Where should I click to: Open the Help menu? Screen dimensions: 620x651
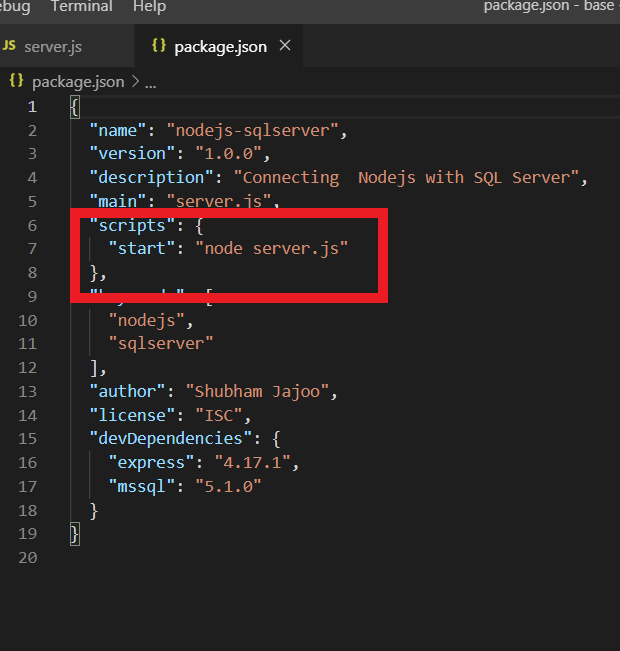point(149,6)
